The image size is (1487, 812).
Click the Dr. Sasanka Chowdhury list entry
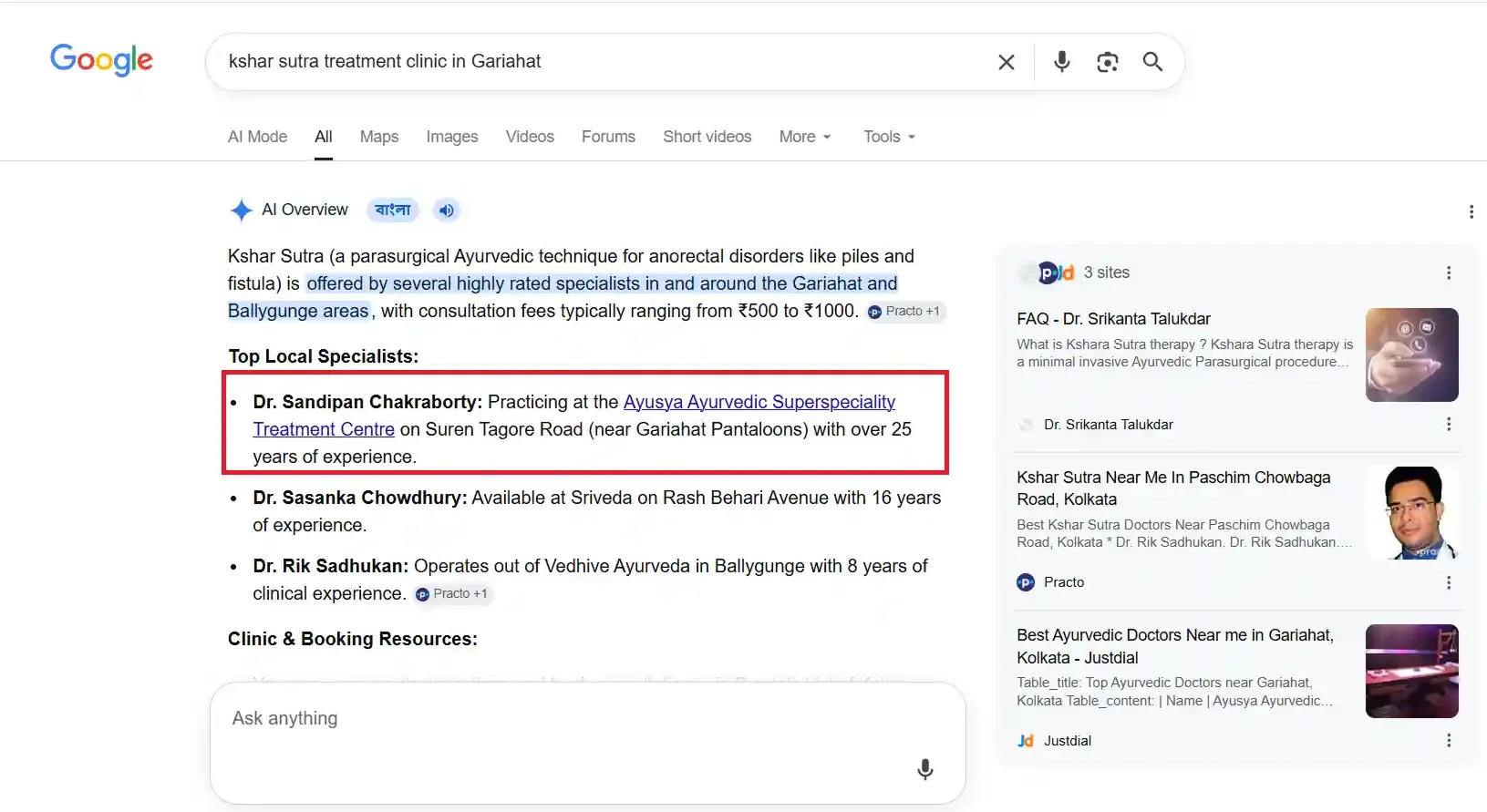[597, 511]
